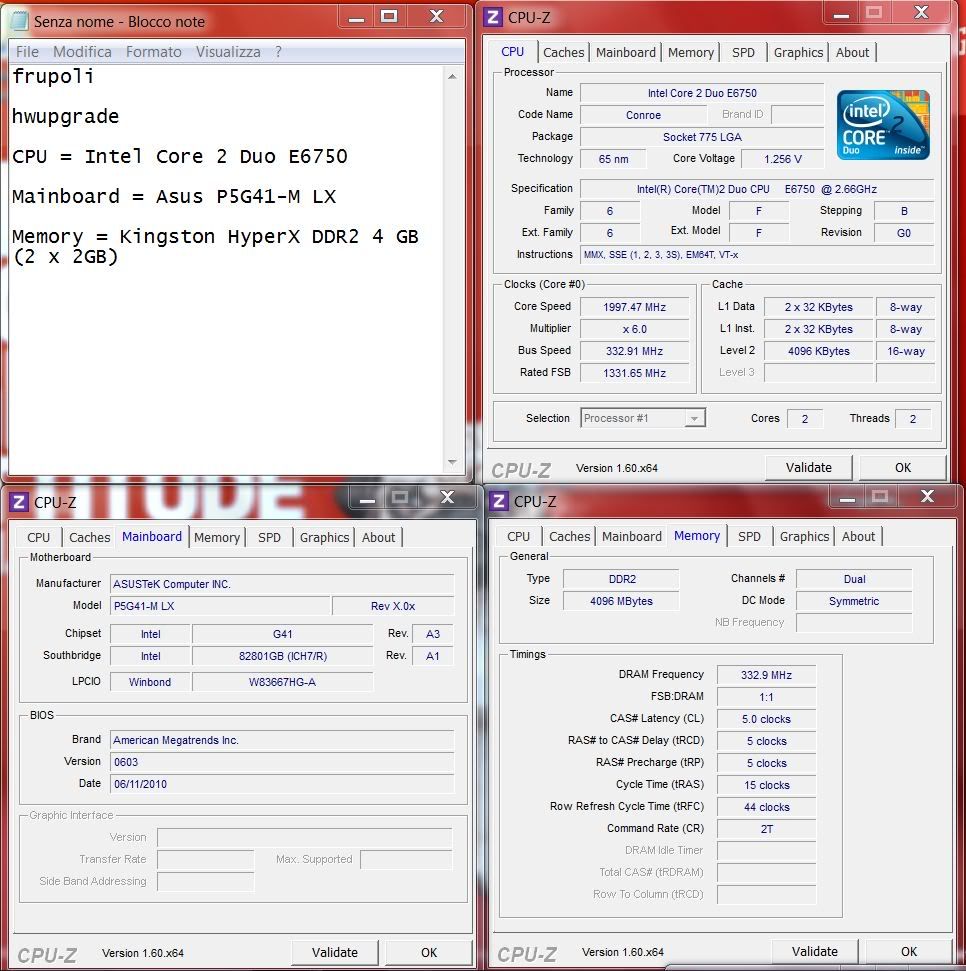Image resolution: width=966 pixels, height=971 pixels.
Task: Open Formato menu in Blocco note
Action: point(154,52)
